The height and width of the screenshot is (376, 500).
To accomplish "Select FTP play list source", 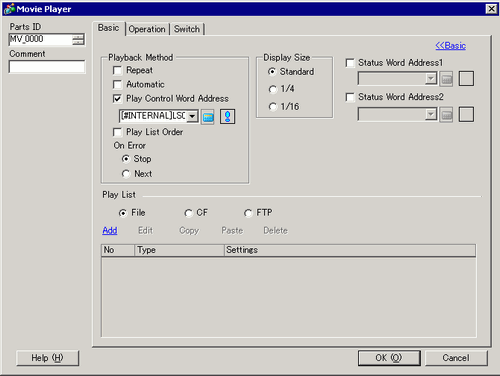I will coord(248,213).
